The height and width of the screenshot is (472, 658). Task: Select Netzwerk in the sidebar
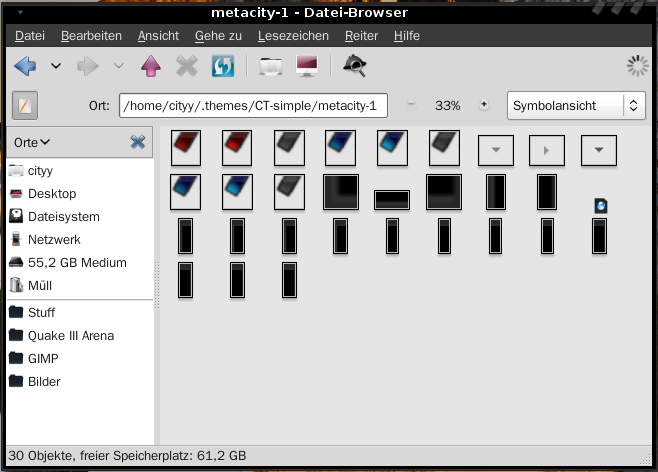pos(80,240)
